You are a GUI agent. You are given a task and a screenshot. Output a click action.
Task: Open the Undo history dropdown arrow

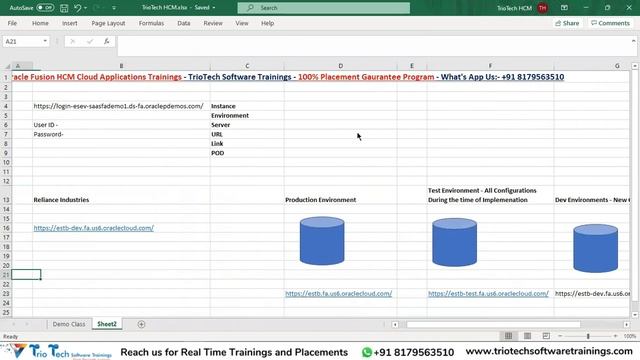point(85,8)
